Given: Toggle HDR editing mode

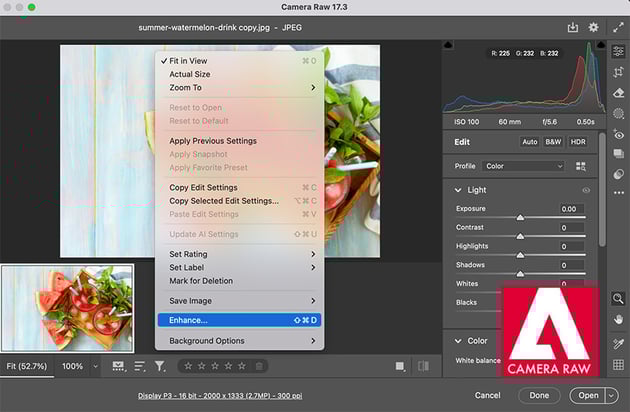Looking at the screenshot, I should click(x=578, y=142).
